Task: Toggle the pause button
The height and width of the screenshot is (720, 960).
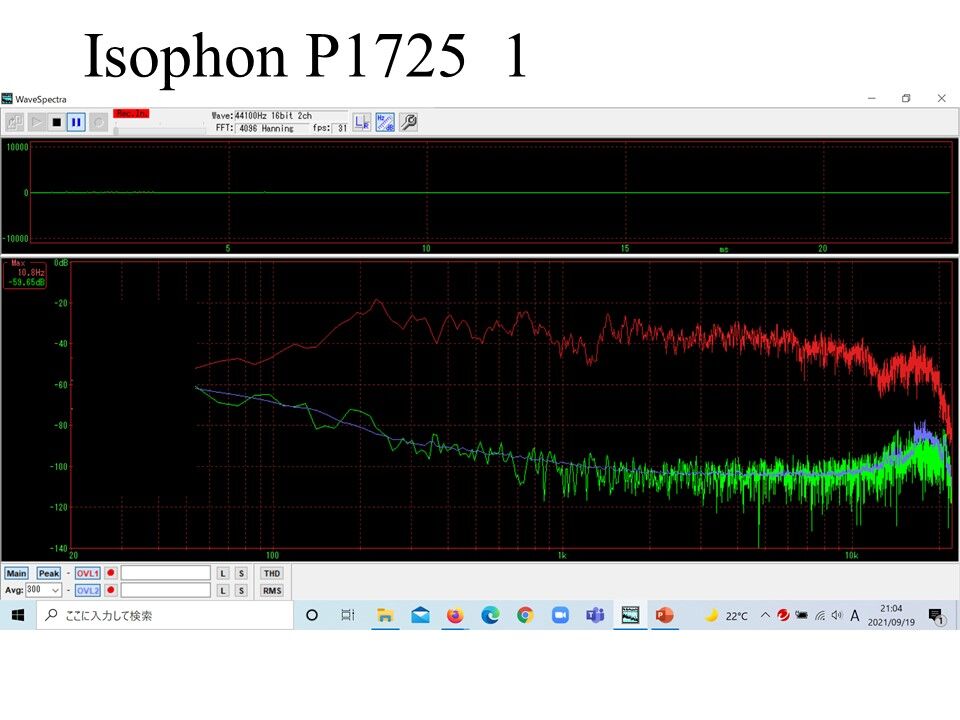Action: click(x=76, y=122)
